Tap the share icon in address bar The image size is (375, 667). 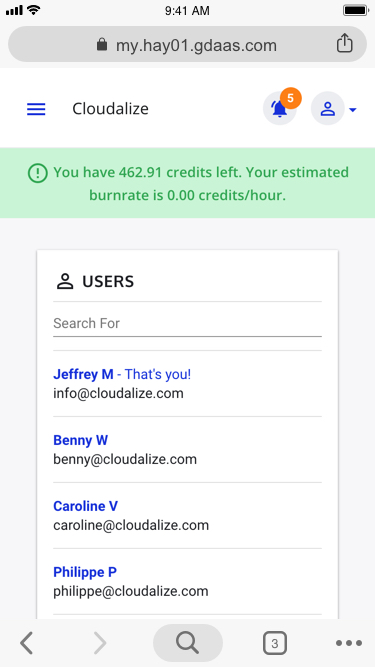pos(344,43)
